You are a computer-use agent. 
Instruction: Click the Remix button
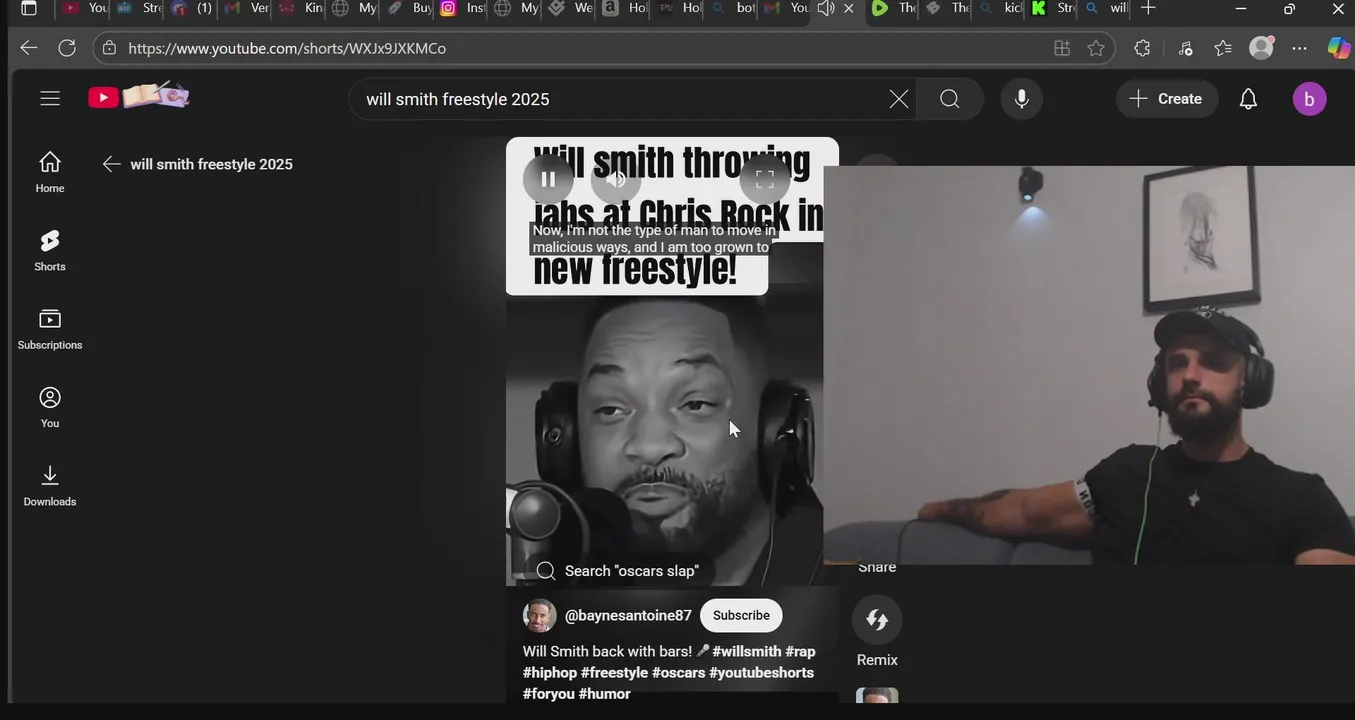(x=877, y=632)
